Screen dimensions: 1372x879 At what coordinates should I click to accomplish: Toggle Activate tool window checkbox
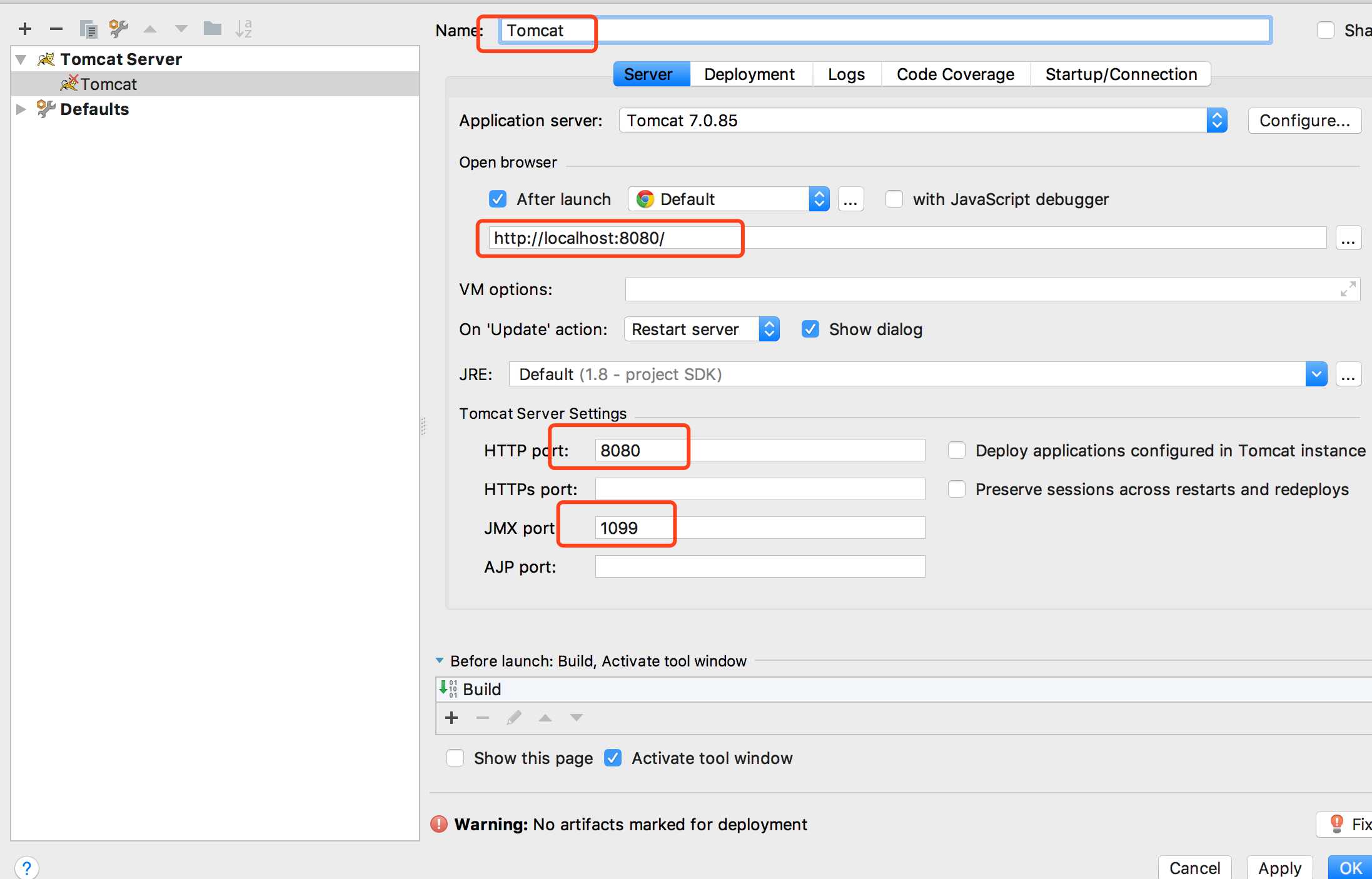coord(613,758)
